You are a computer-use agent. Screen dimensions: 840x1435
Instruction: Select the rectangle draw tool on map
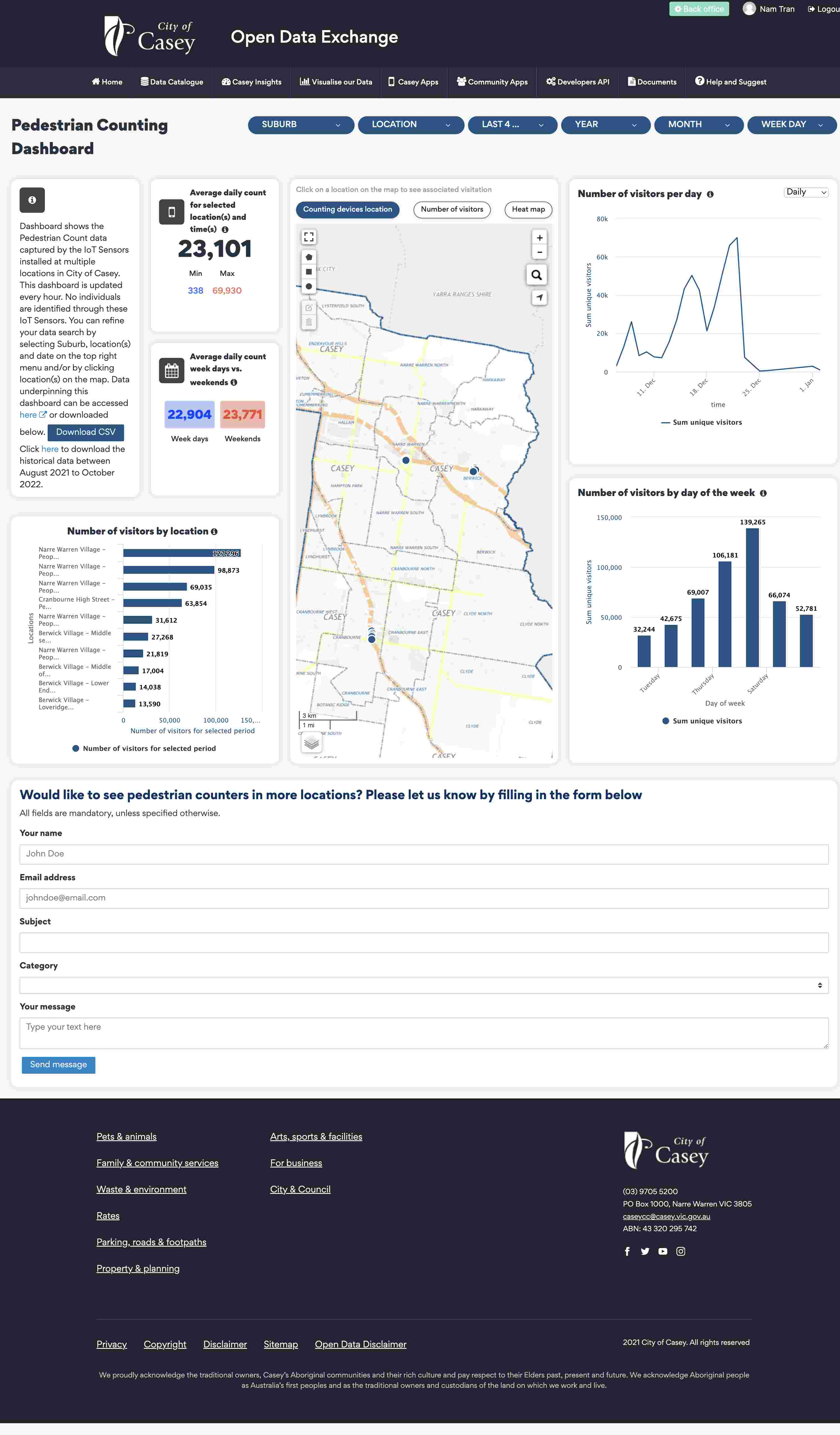click(x=308, y=272)
